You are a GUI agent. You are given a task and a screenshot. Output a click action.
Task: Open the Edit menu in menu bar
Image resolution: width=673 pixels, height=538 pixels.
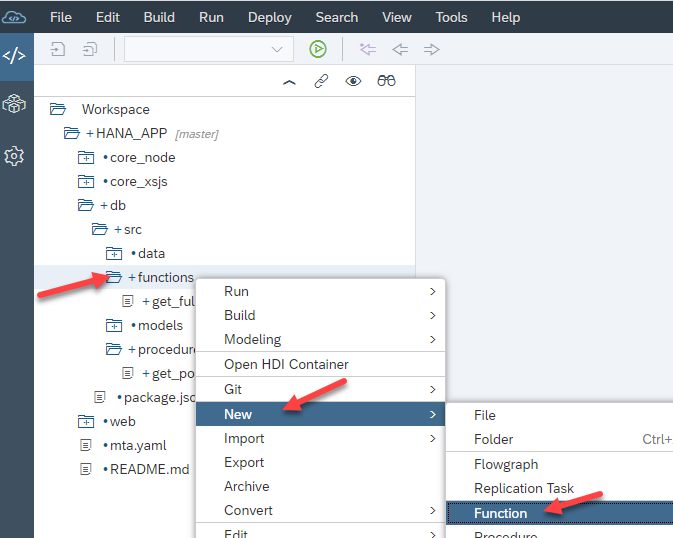coord(108,17)
